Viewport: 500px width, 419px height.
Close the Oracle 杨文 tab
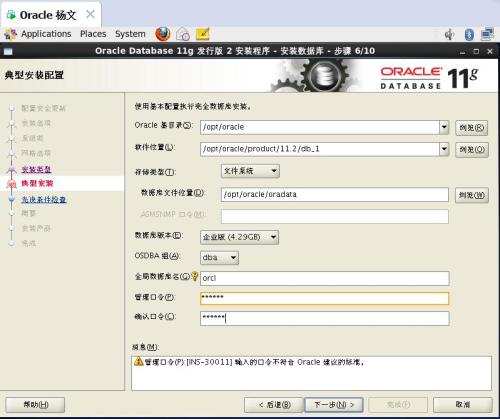(90, 14)
